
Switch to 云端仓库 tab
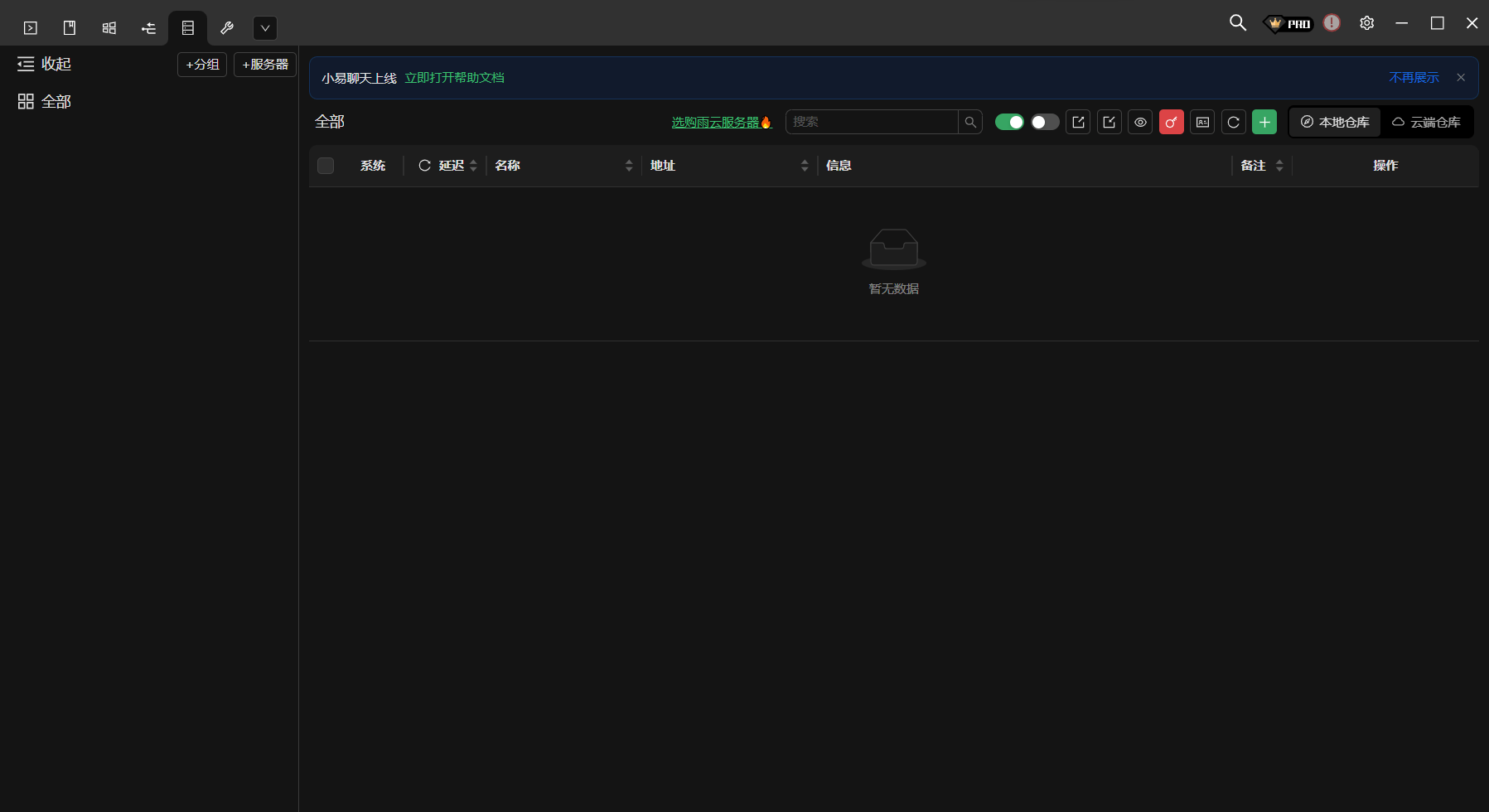coord(1426,123)
